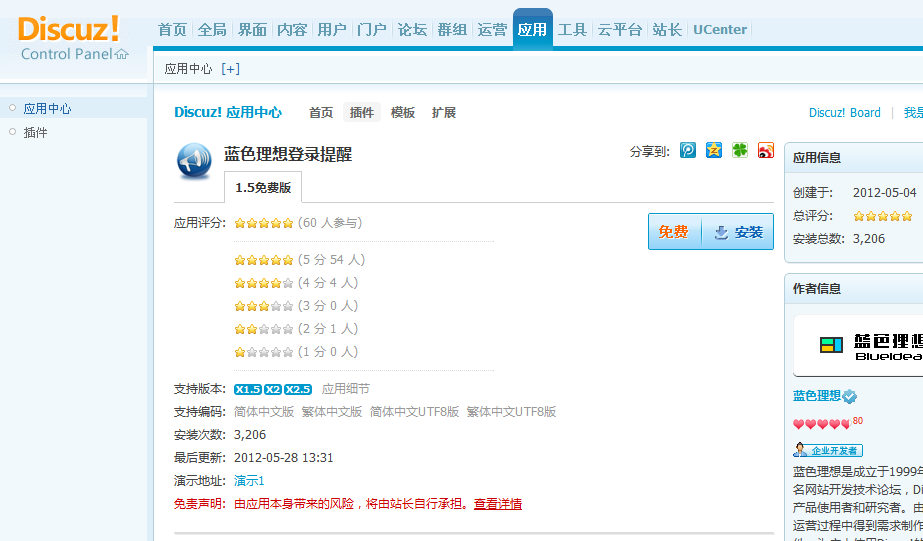Open the 站长 top menu
Image resolution: width=923 pixels, height=541 pixels.
click(667, 29)
